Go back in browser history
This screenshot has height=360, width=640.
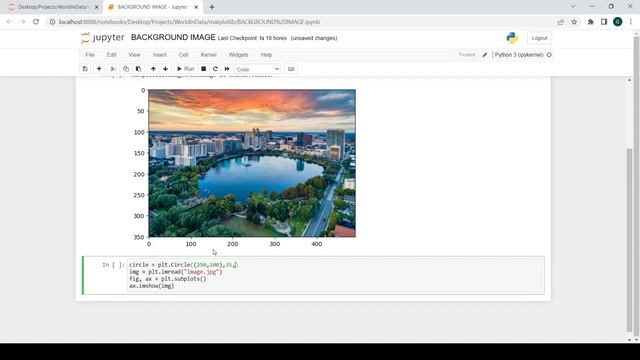point(9,22)
